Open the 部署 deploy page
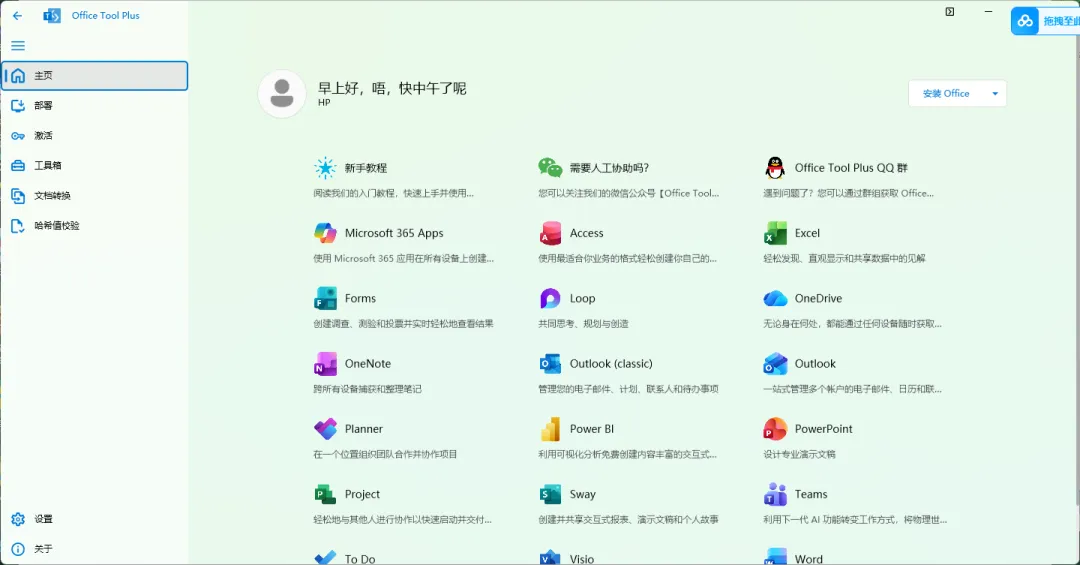The image size is (1080, 565). pyautogui.click(x=95, y=105)
